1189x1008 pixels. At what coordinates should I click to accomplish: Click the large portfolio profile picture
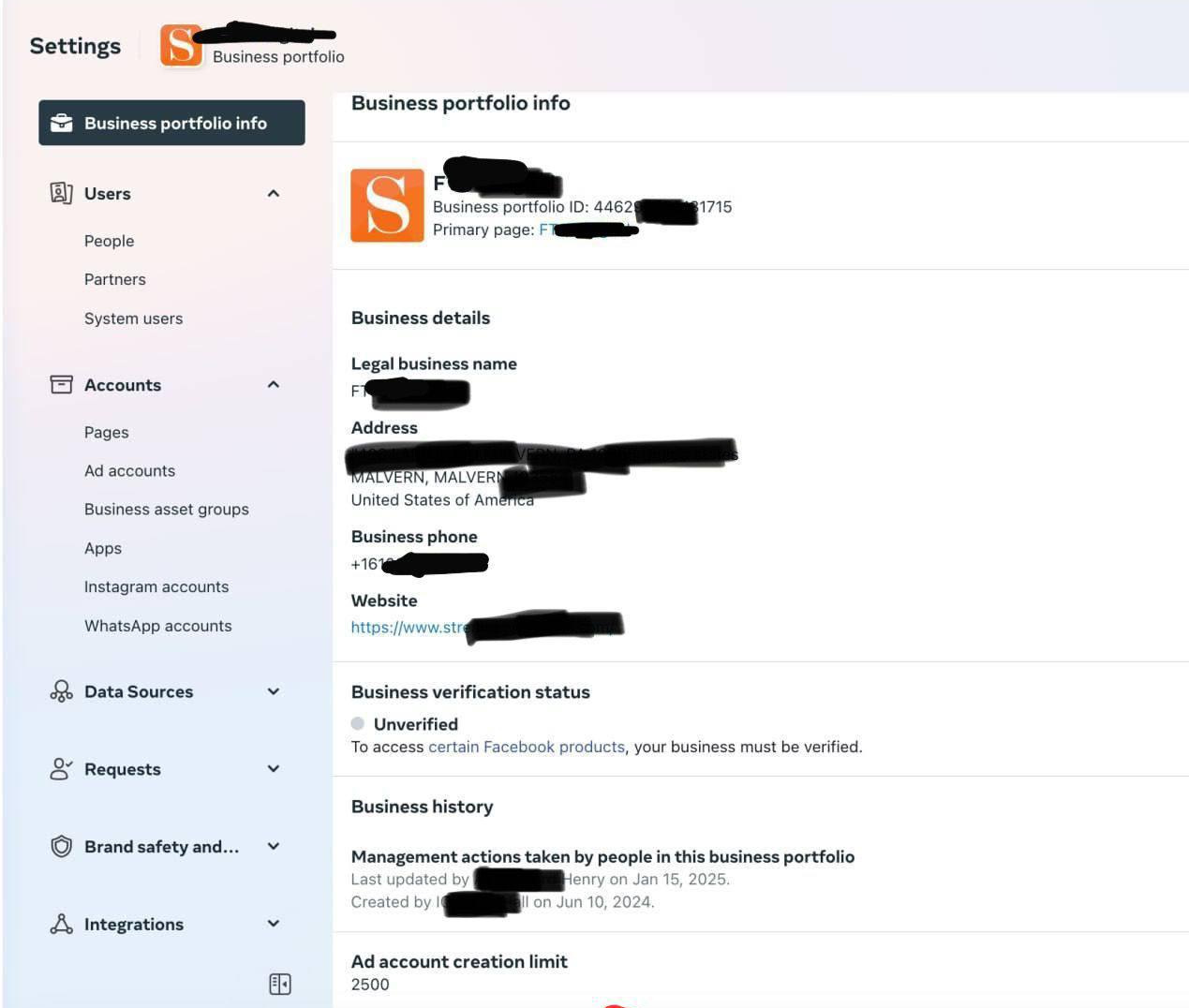click(387, 206)
